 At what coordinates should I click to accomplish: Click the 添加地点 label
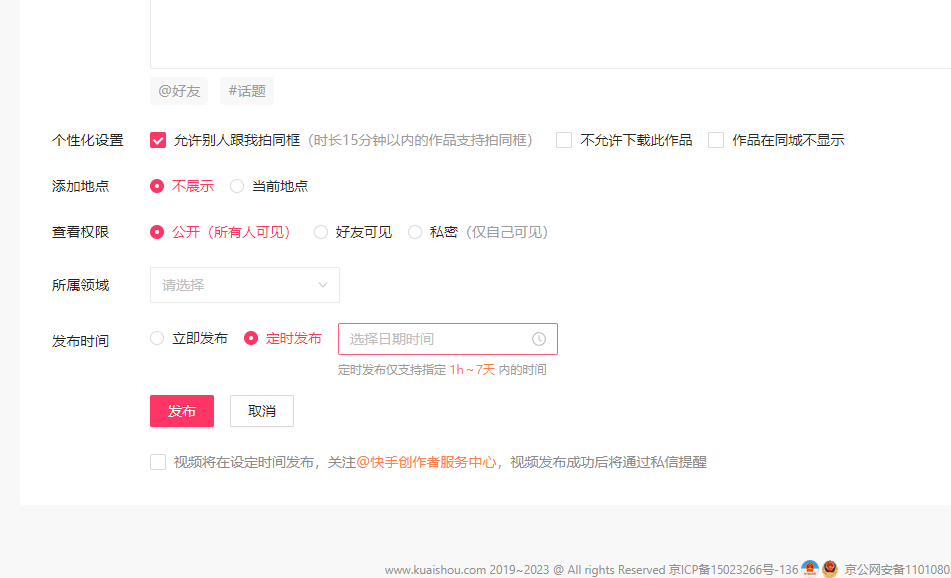click(x=80, y=186)
